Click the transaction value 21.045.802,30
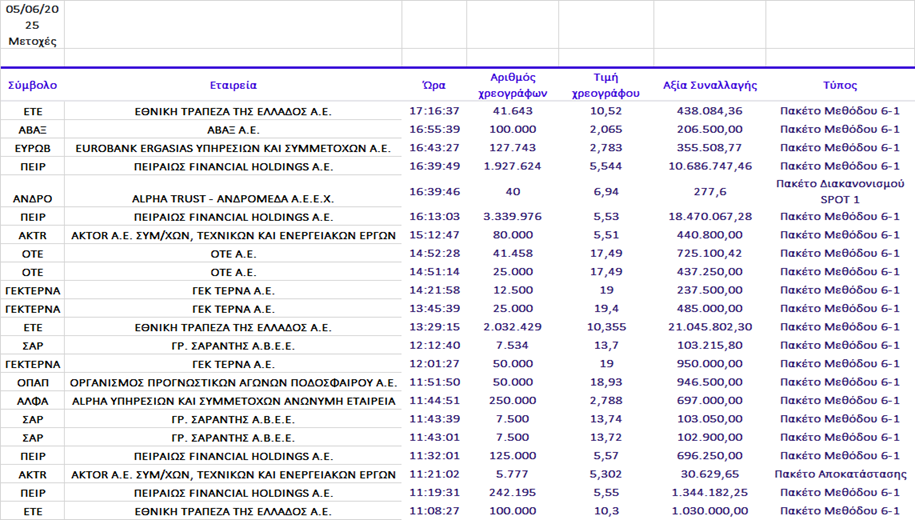The width and height of the screenshot is (915, 520). pos(710,327)
